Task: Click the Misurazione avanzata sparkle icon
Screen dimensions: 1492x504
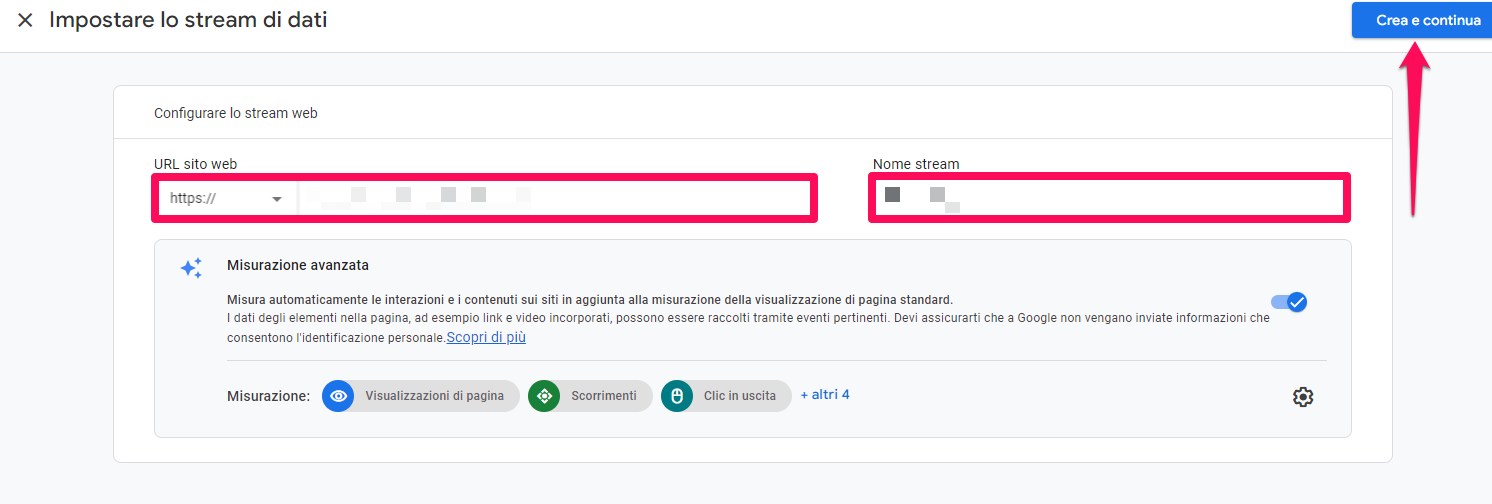Action: coord(191,268)
